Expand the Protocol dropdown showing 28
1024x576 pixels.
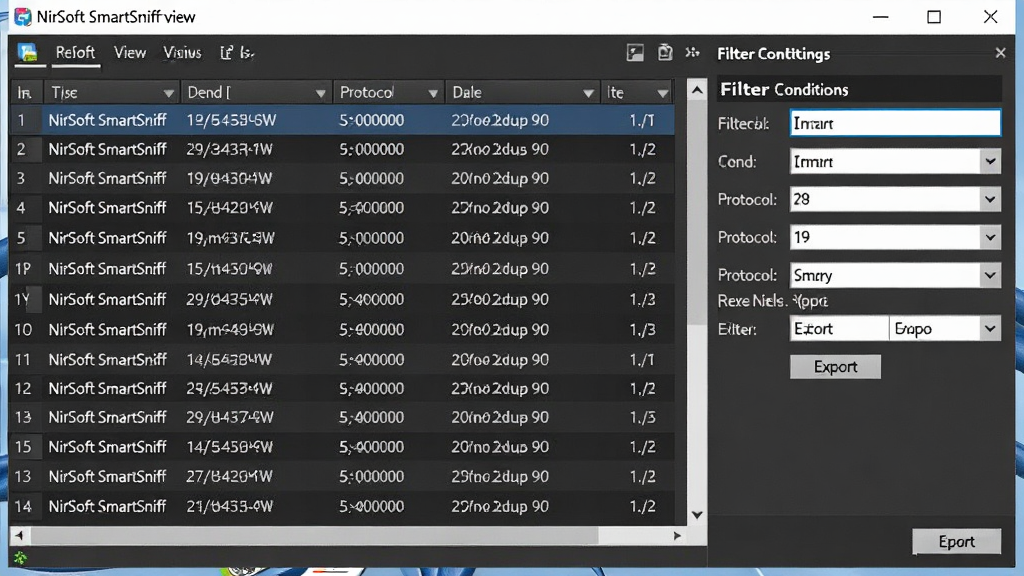pos(990,199)
